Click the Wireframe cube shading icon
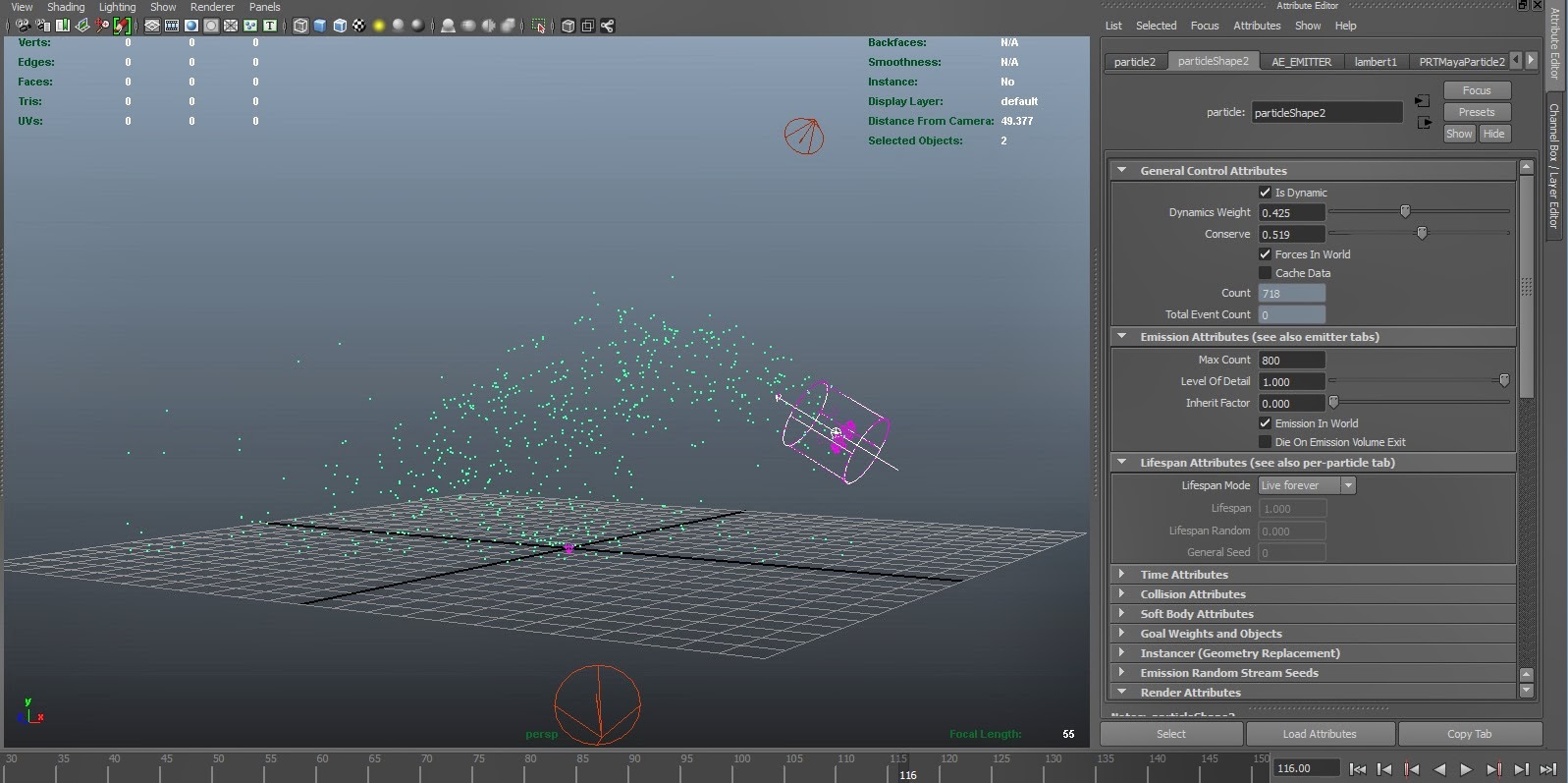This screenshot has width=1568, height=783. pos(300,26)
